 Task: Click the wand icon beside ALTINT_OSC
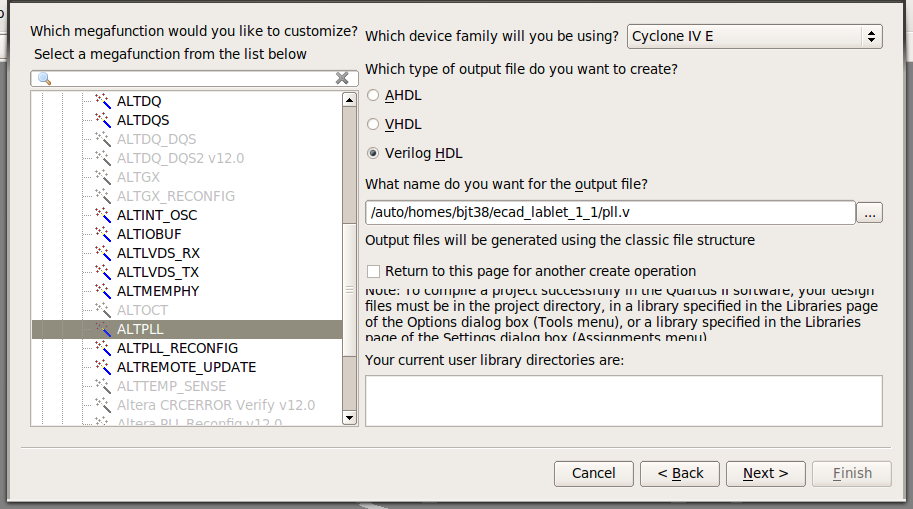102,215
